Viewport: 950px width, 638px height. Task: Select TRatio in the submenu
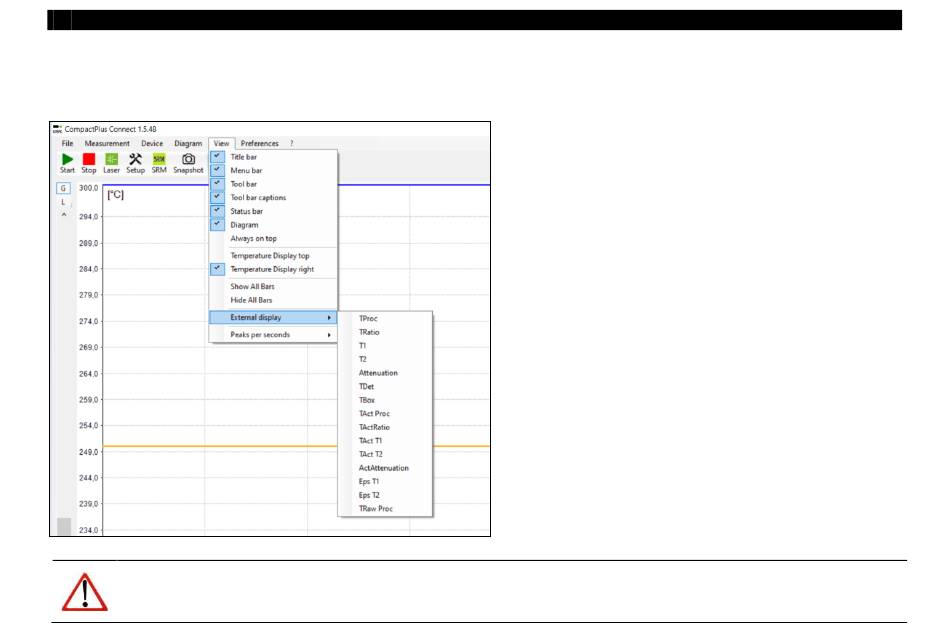[385, 332]
